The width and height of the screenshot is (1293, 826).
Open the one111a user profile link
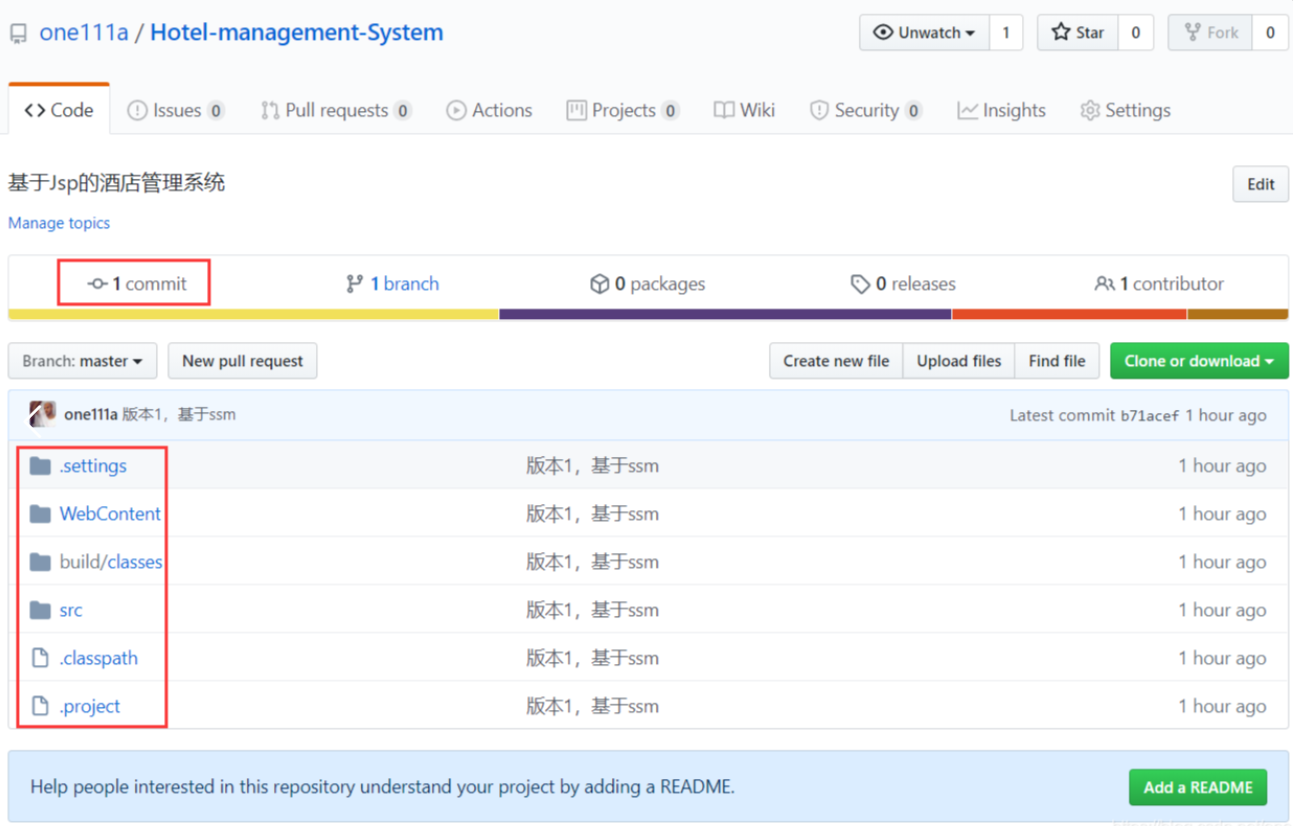tap(84, 32)
